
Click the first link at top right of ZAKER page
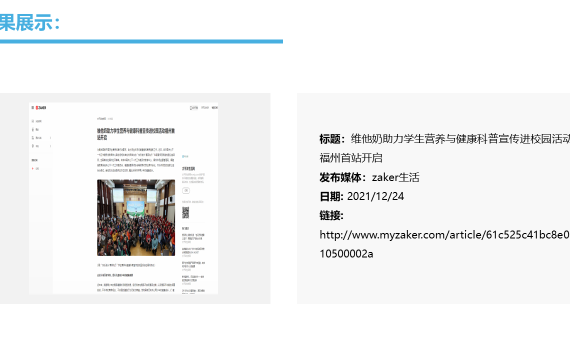point(194,108)
